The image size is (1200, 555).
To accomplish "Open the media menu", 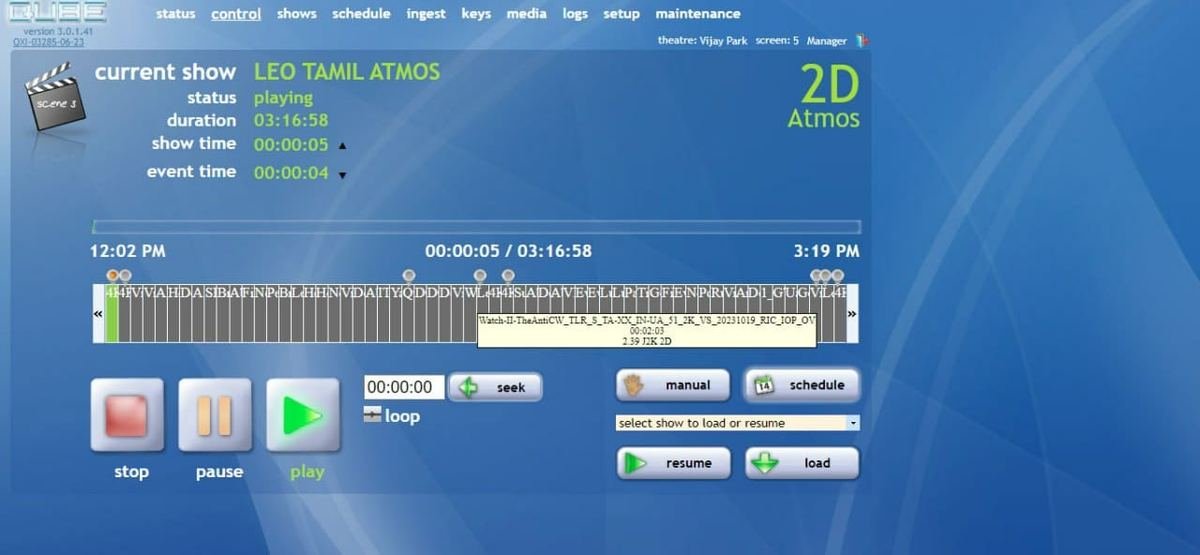I will pyautogui.click(x=526, y=14).
